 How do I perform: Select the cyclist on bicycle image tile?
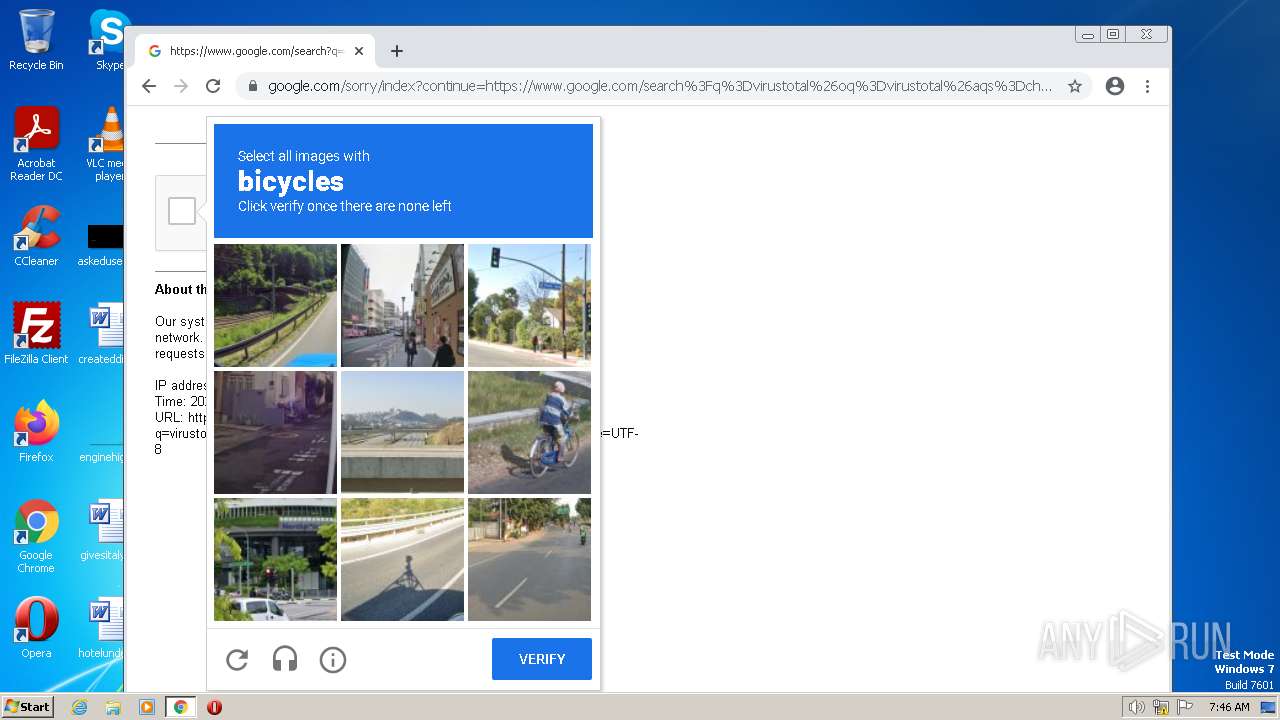click(x=529, y=432)
